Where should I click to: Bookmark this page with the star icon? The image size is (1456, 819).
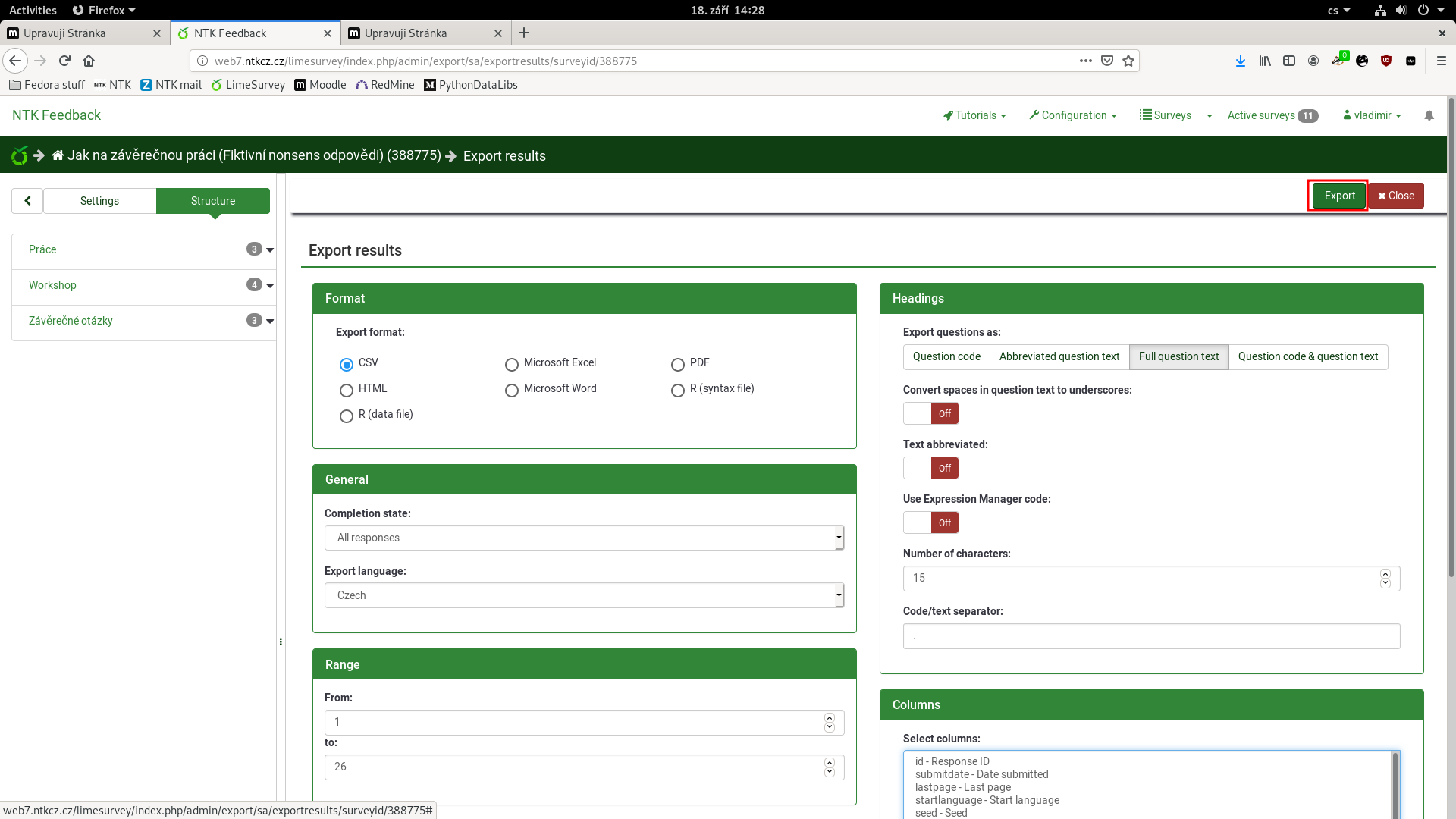1128,61
